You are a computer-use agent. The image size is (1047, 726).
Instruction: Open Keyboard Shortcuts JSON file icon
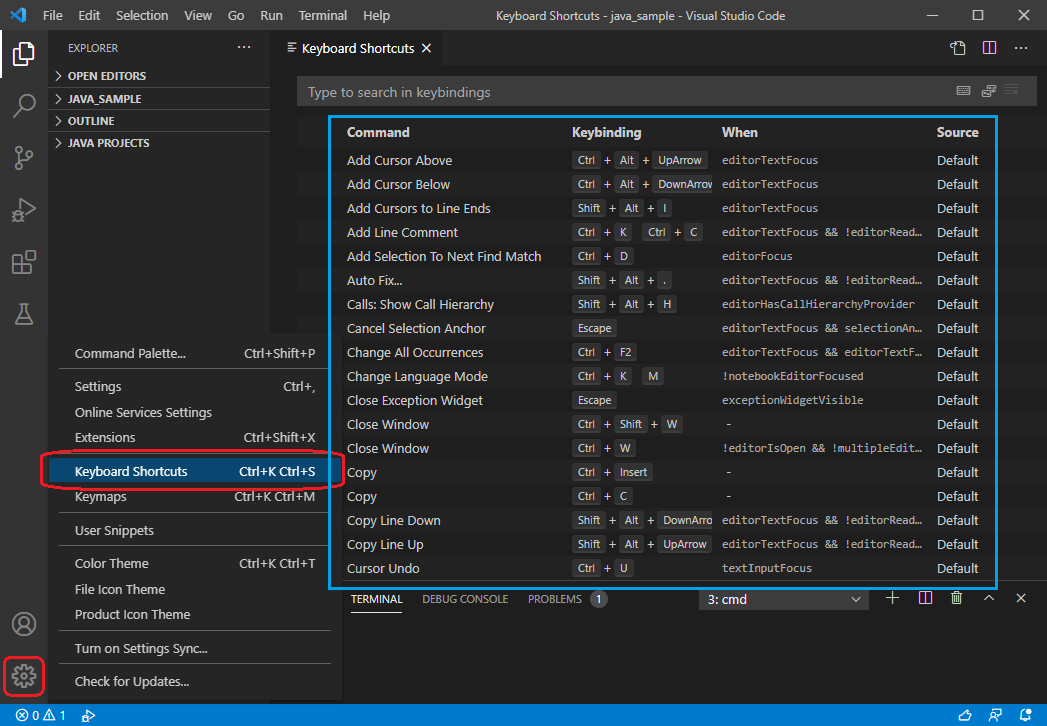pos(958,48)
